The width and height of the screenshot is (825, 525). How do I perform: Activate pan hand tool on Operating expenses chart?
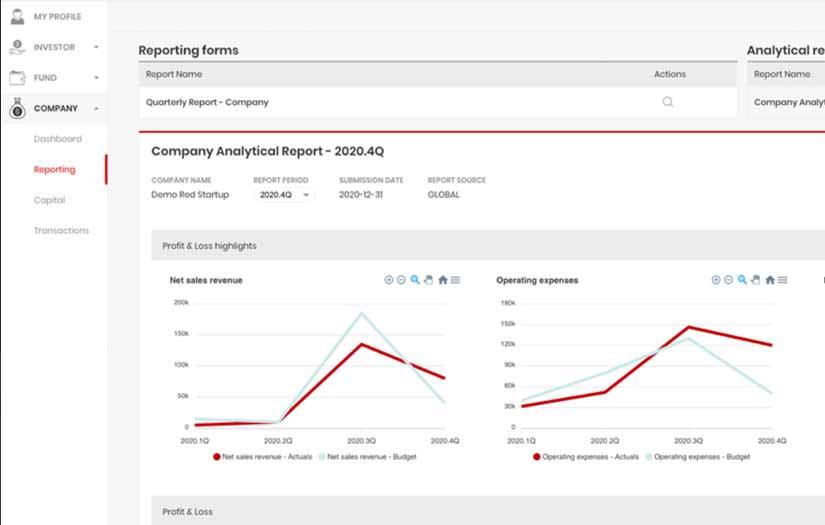pyautogui.click(x=756, y=280)
